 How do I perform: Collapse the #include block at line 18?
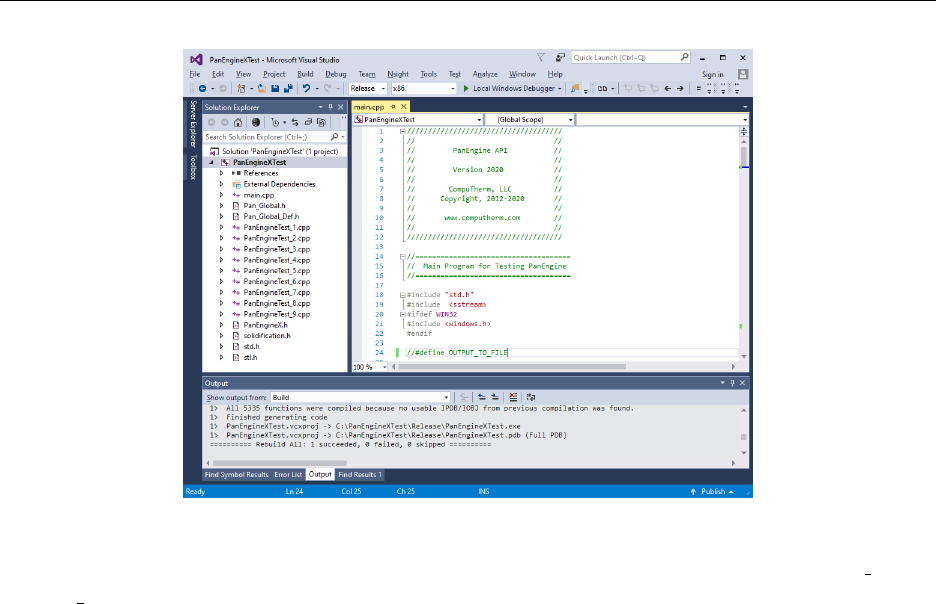point(402,295)
